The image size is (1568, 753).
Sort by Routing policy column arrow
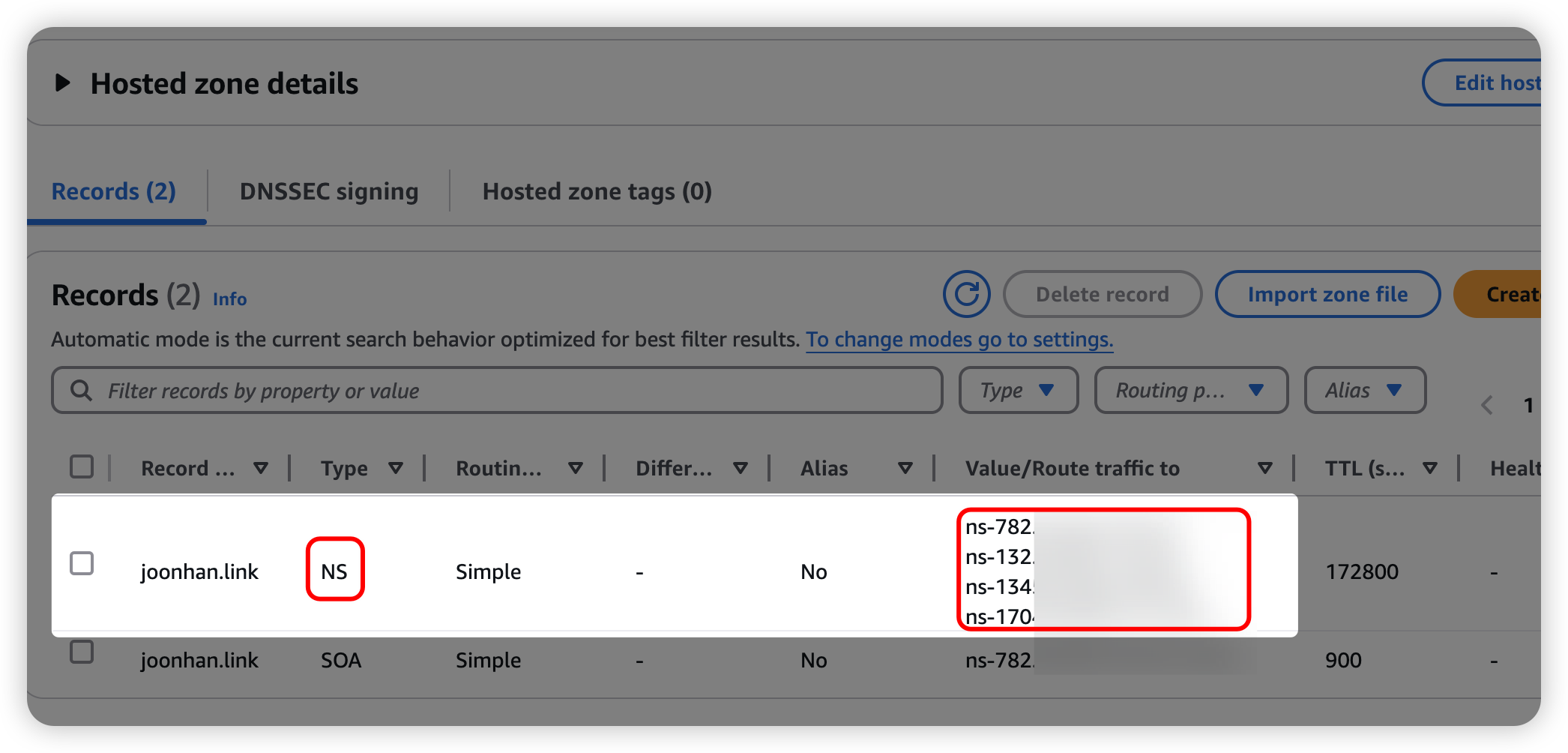(576, 468)
